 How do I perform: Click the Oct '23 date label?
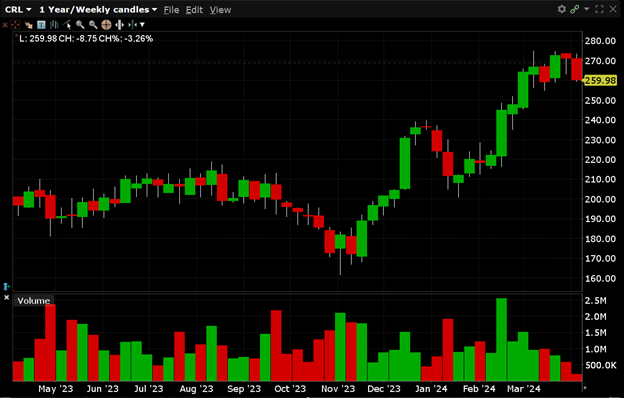(x=290, y=389)
